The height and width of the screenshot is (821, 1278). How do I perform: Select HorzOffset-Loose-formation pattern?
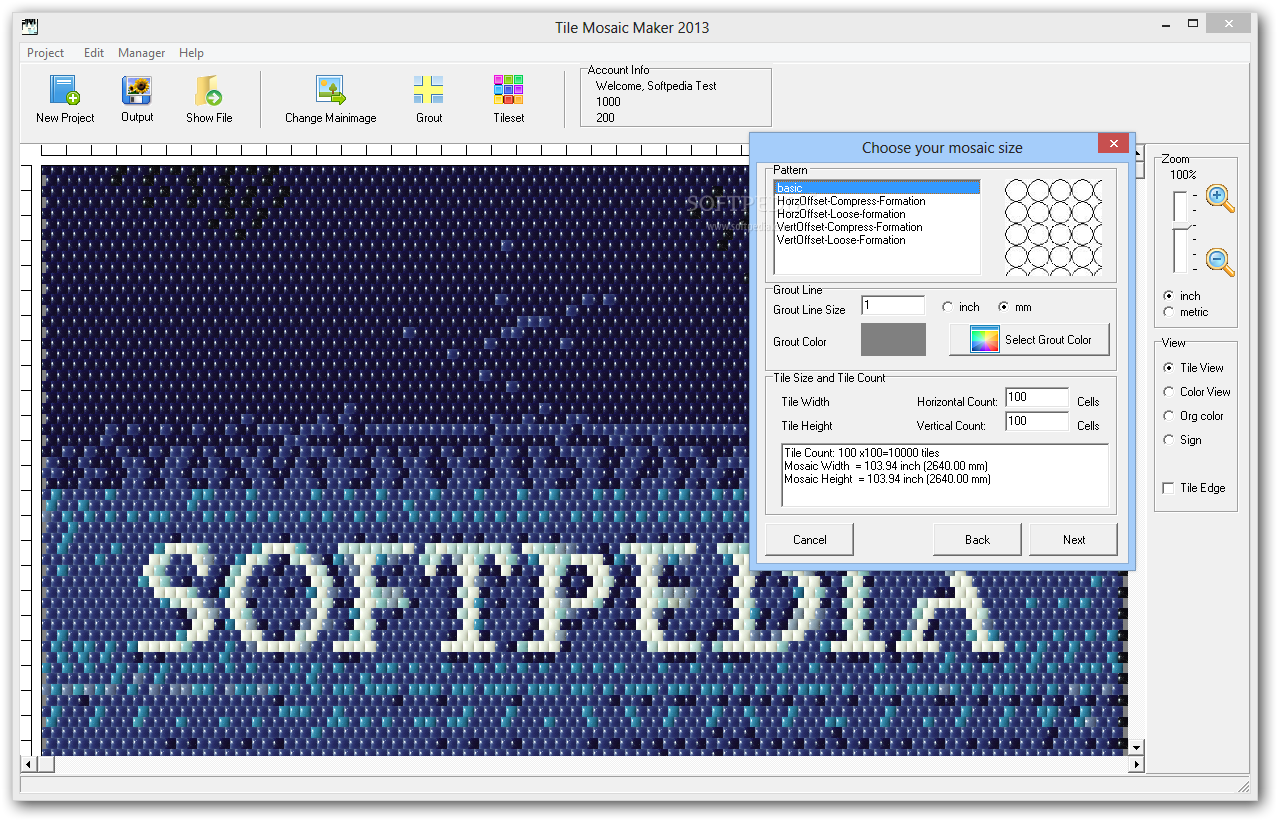[x=841, y=214]
